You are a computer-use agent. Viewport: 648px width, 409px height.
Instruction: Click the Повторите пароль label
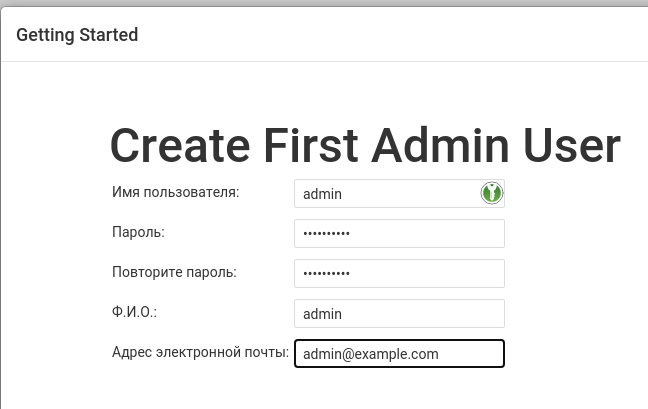(174, 272)
